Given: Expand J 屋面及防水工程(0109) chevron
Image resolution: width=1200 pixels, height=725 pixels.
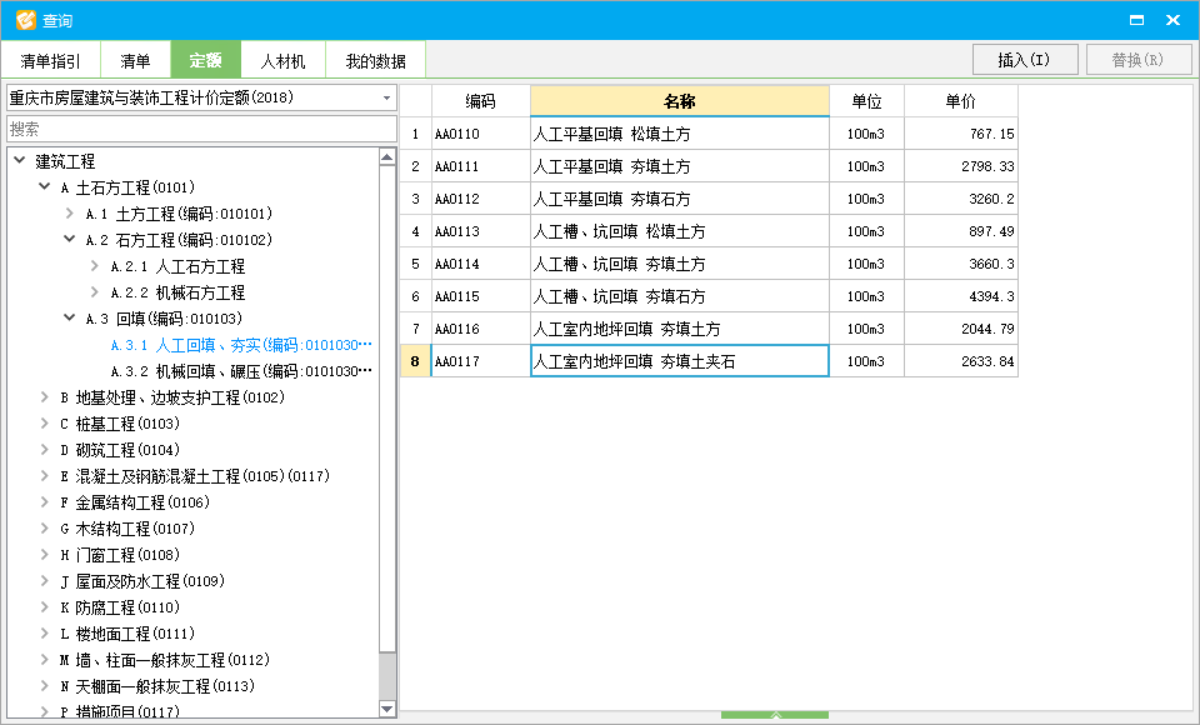Looking at the screenshot, I should tap(44, 581).
